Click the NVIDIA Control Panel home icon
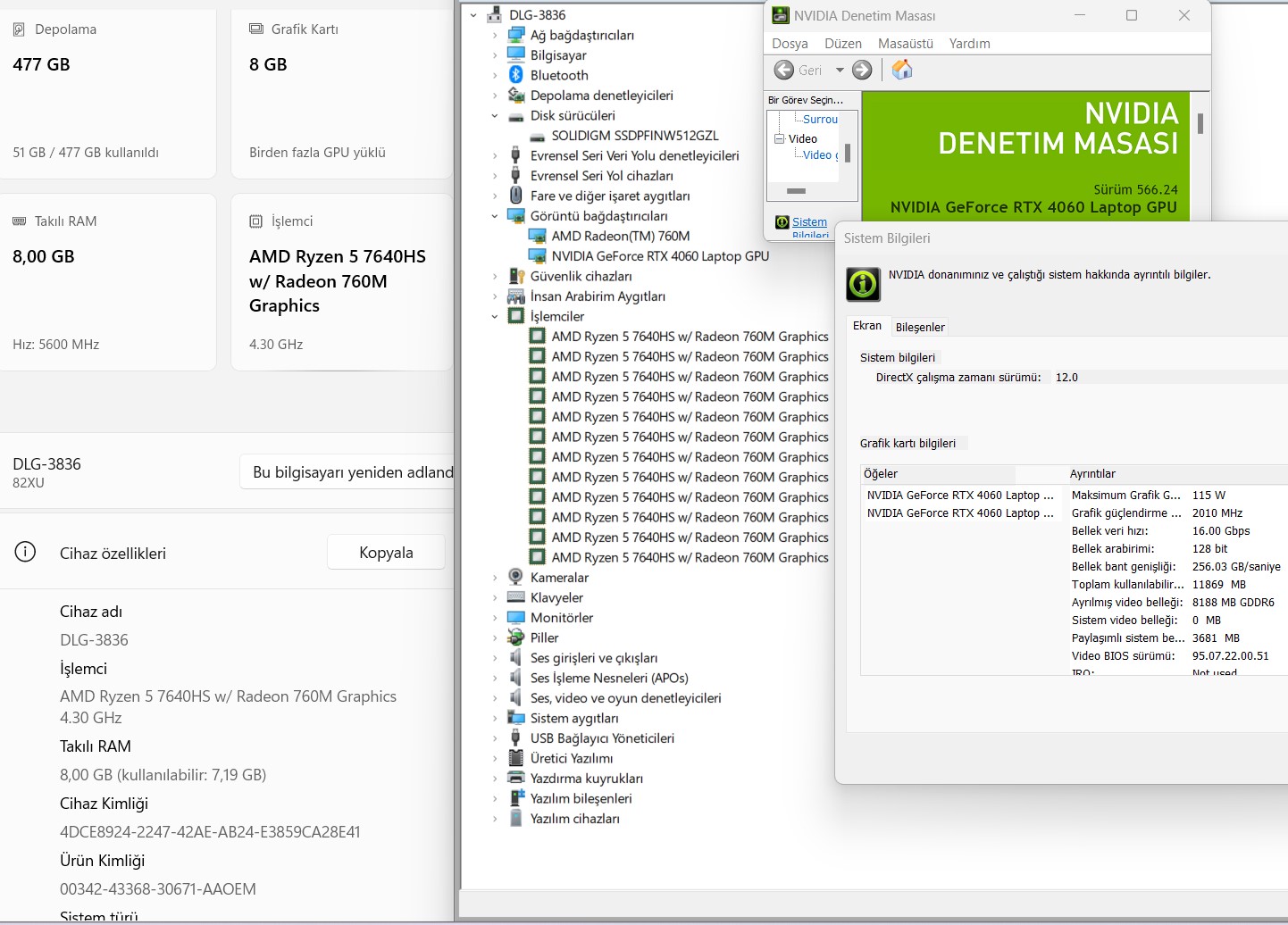 coord(902,70)
